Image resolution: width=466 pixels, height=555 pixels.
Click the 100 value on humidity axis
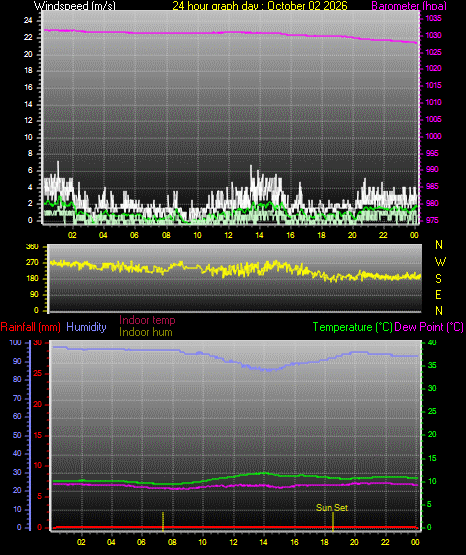[x=16, y=343]
